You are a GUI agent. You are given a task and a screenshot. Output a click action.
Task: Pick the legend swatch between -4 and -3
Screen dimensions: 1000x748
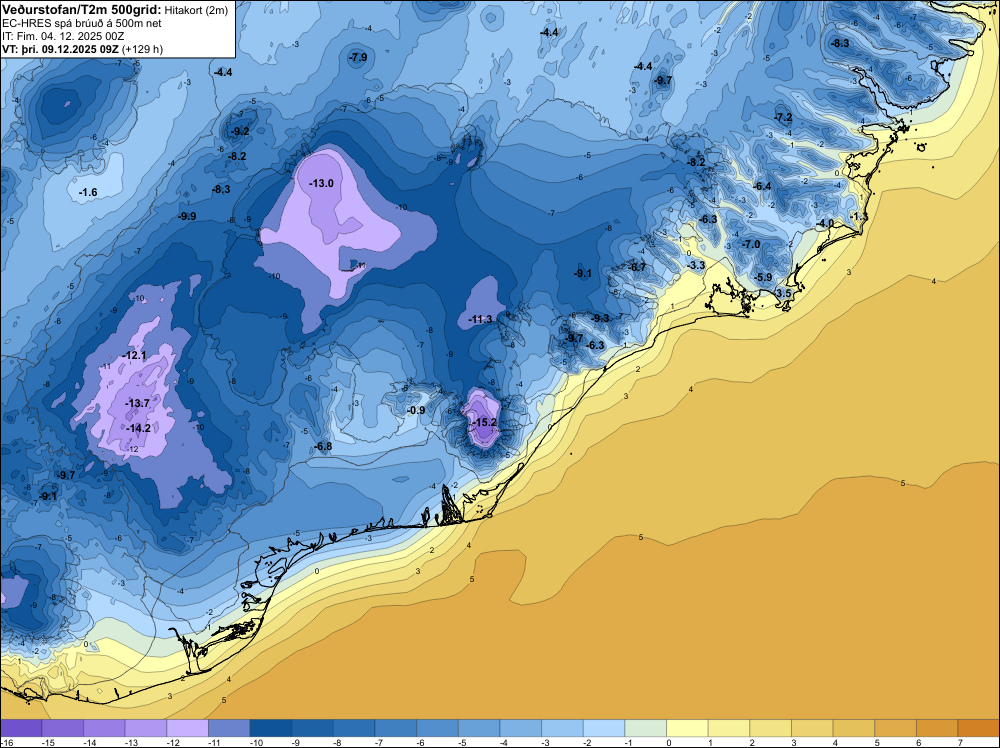pos(521,728)
